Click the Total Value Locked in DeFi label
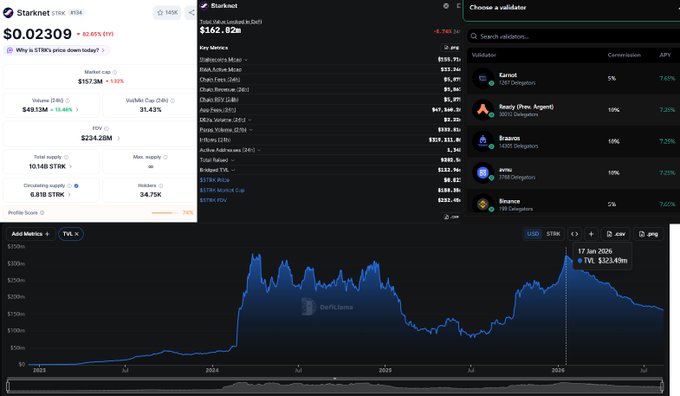Viewport: 680px width, 396px height. pyautogui.click(x=231, y=21)
